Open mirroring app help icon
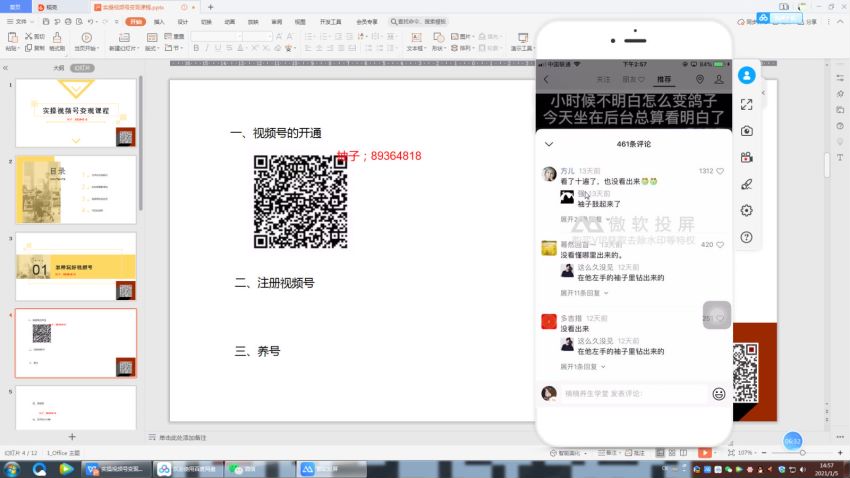Viewport: 850px width, 478px height. (746, 237)
